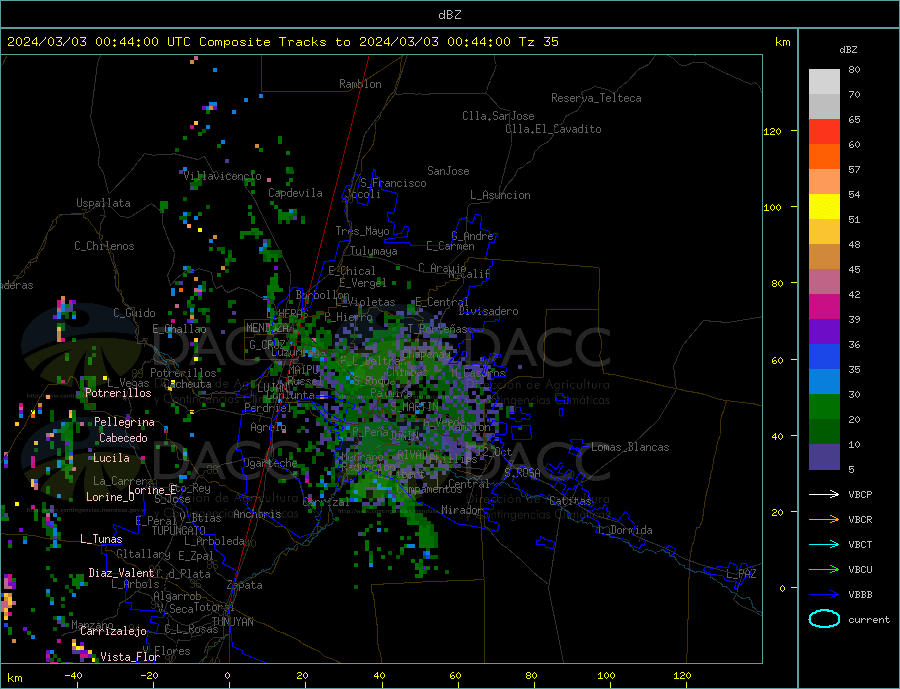Screen dimensions: 900x689
Task: Click the 'Lomas_Blancas' map label
Action: coord(630,447)
